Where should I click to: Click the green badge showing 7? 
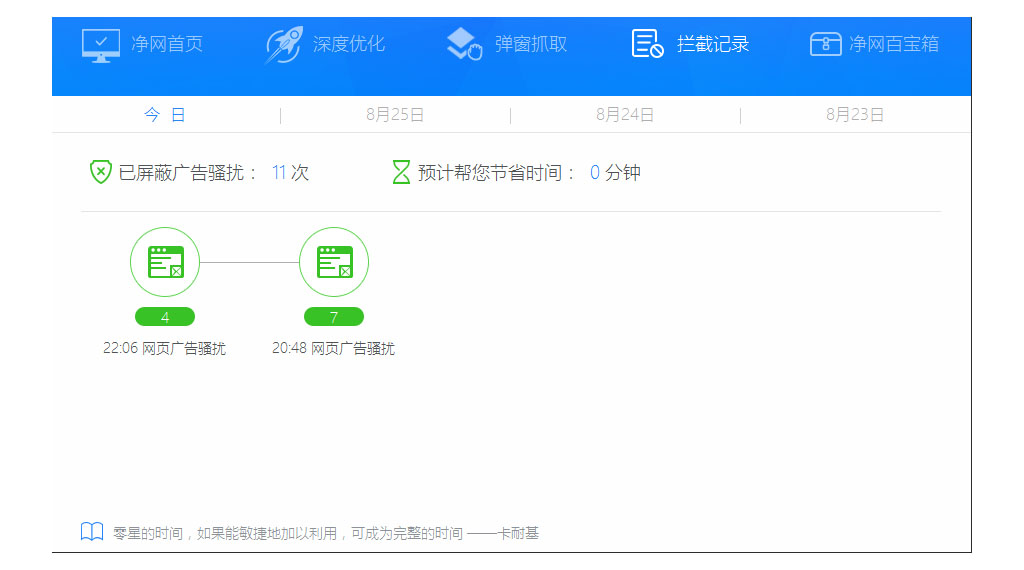(x=334, y=317)
